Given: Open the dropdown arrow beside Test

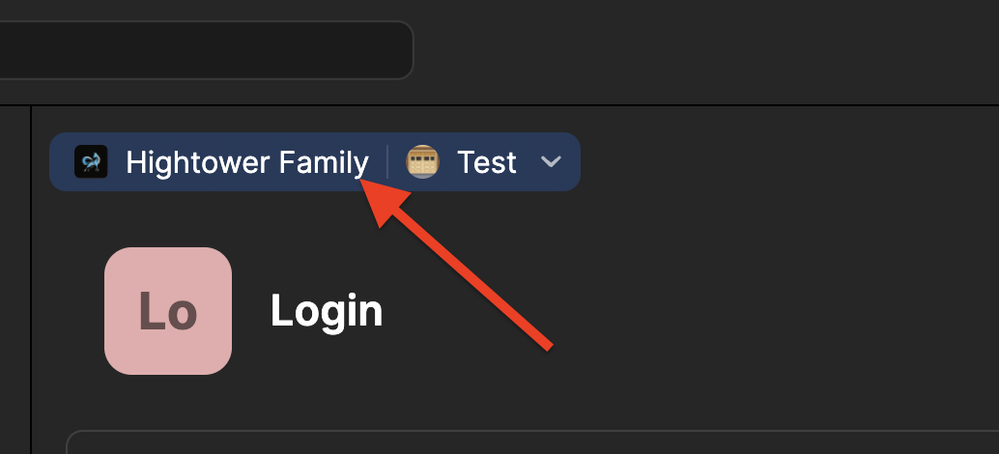Looking at the screenshot, I should pos(550,162).
